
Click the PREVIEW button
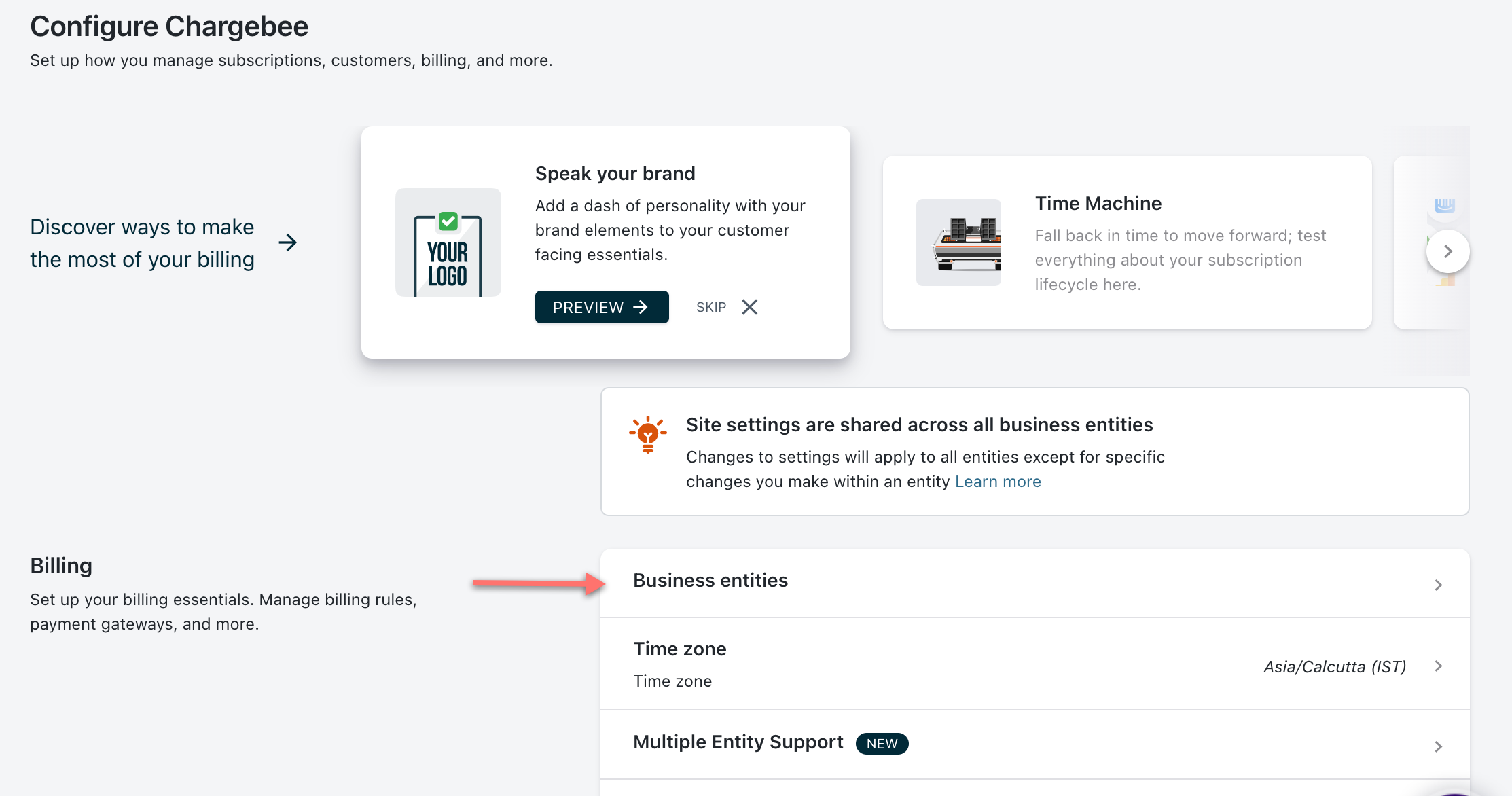pos(602,307)
